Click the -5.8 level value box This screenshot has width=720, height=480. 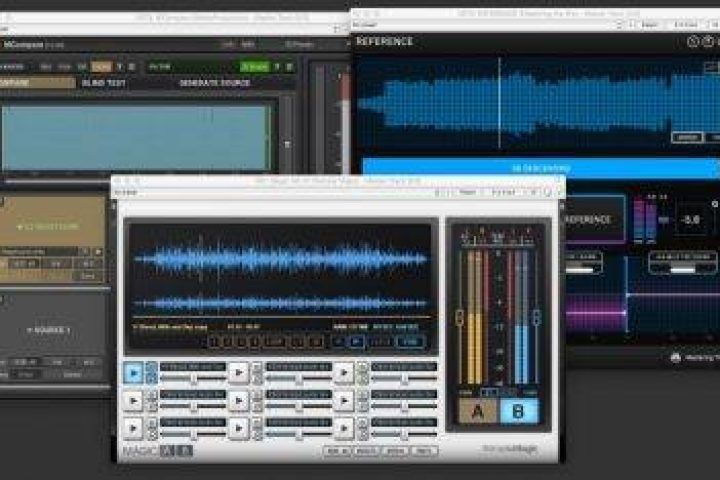point(691,217)
